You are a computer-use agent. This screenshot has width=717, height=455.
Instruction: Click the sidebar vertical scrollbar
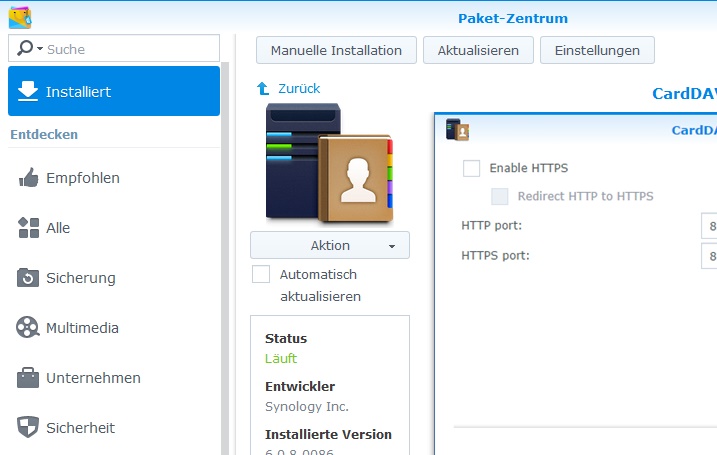[x=225, y=258]
